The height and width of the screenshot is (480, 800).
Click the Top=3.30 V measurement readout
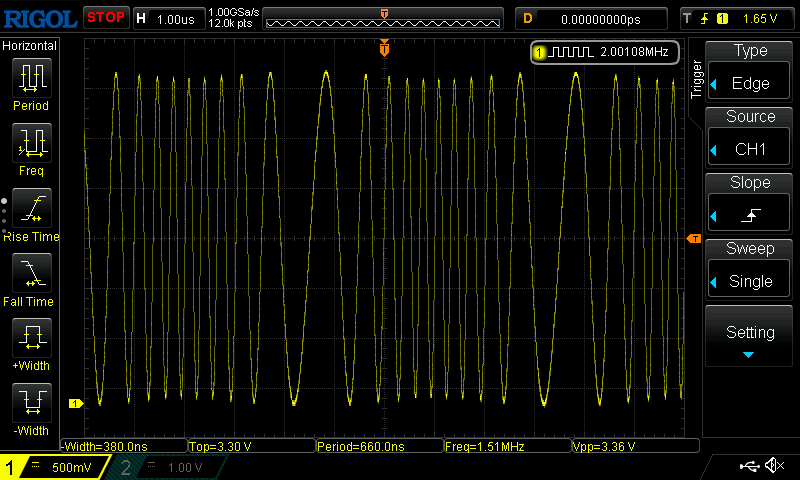click(x=252, y=447)
